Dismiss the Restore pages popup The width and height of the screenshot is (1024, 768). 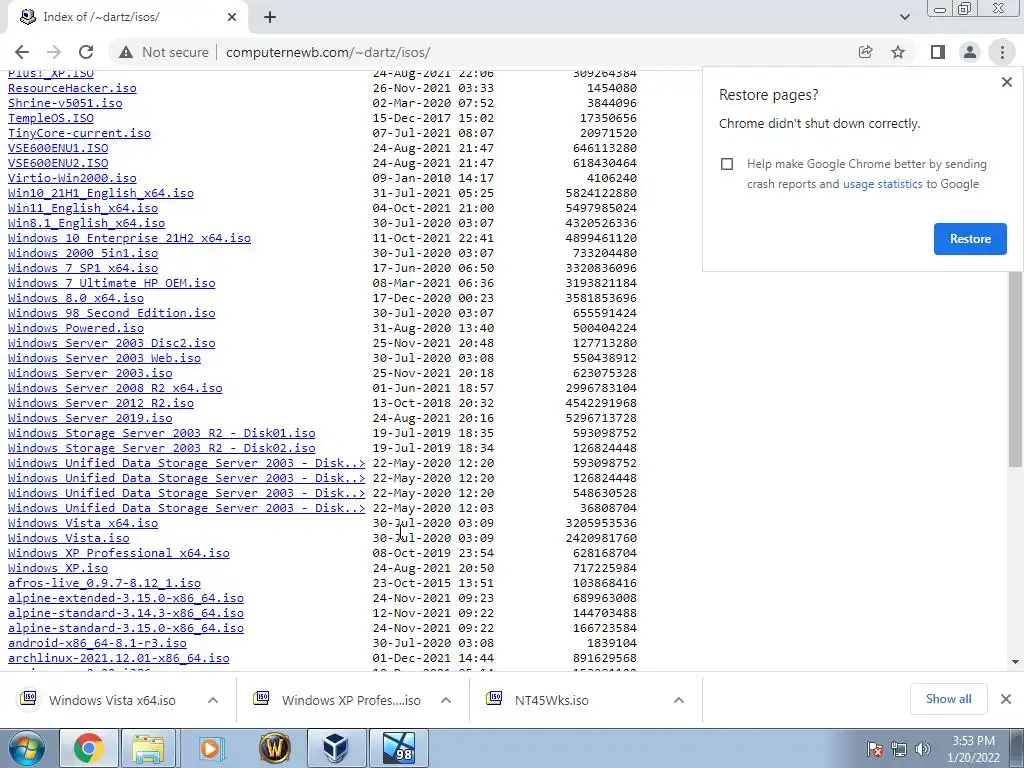pos(1006,82)
